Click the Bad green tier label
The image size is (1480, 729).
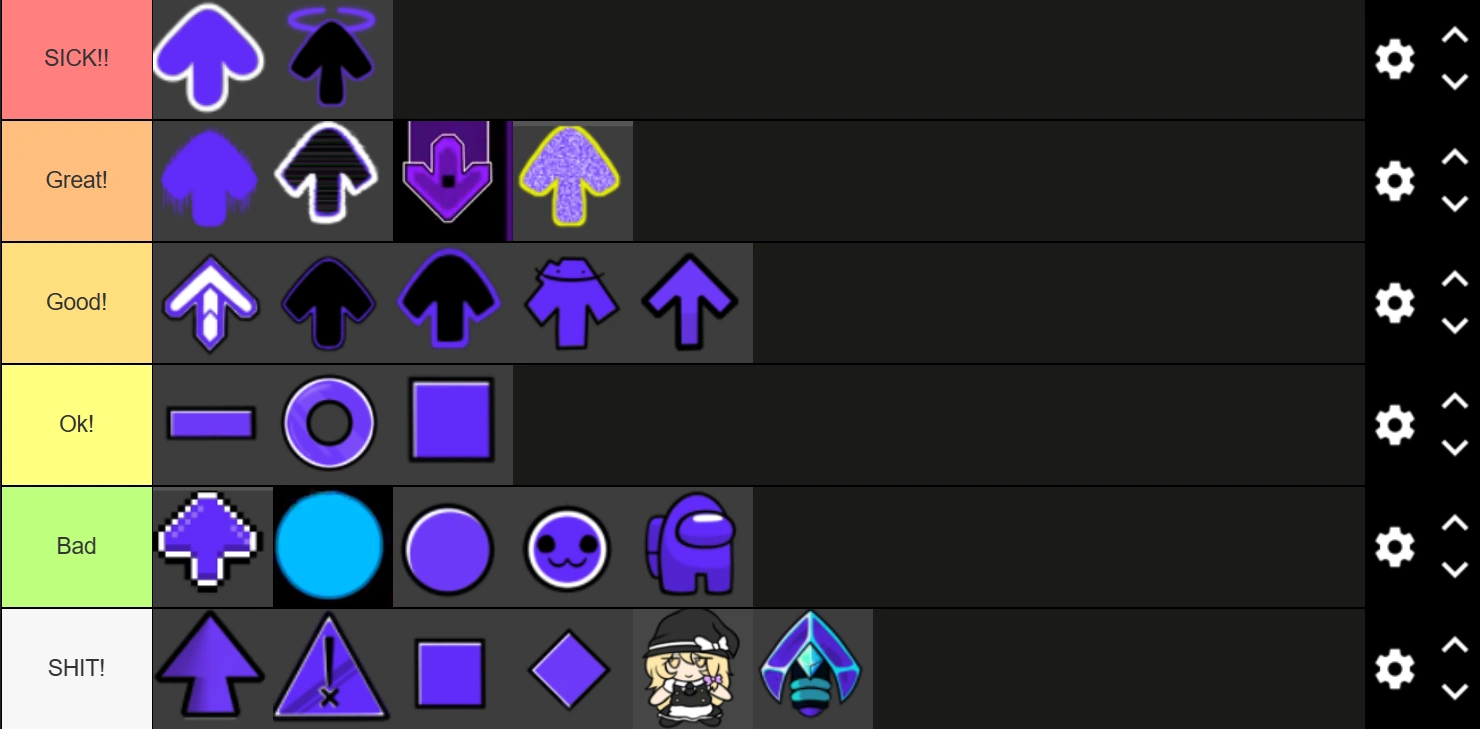point(76,547)
